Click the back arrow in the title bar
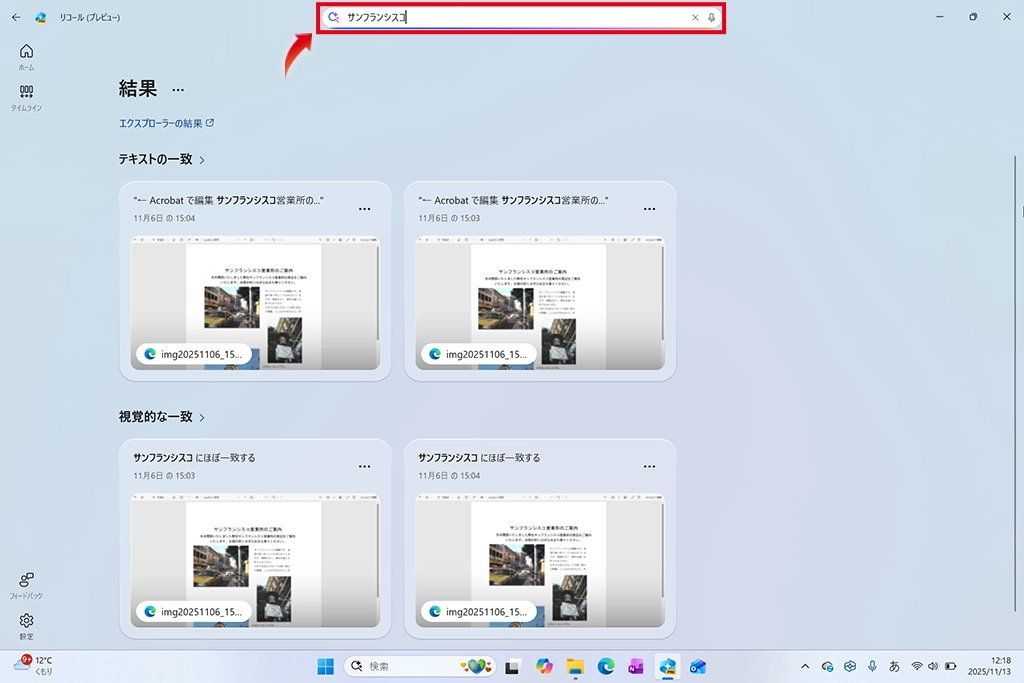Viewport: 1024px width, 683px height. click(x=16, y=17)
